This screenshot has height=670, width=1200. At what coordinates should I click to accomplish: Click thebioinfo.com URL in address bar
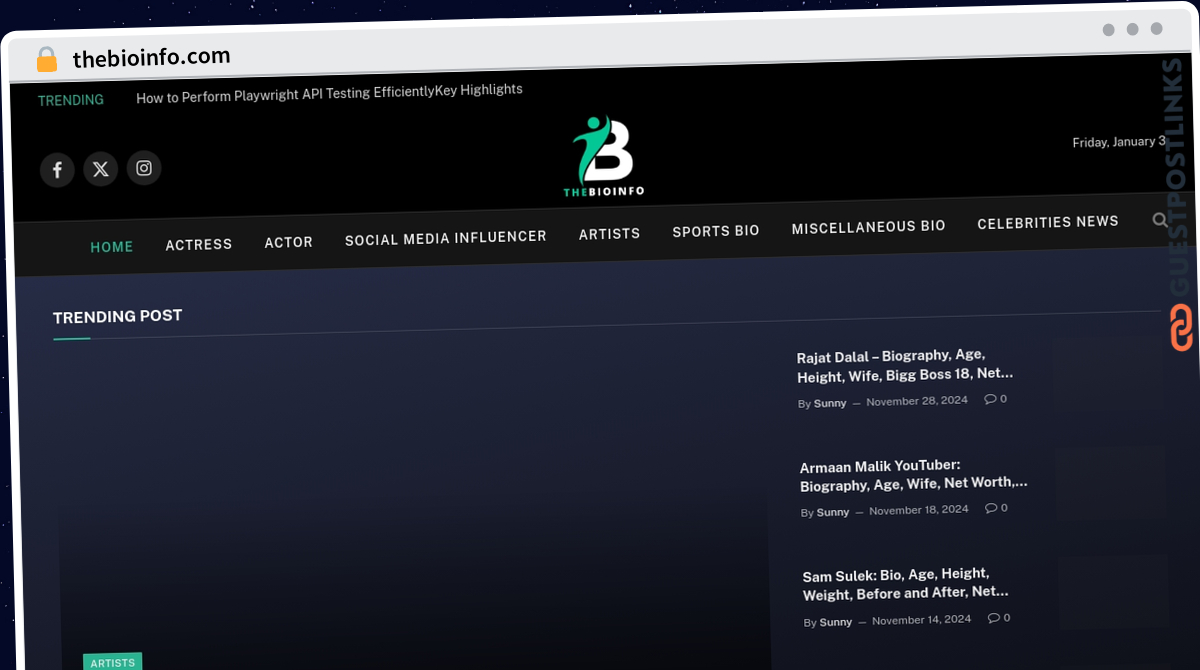(151, 57)
